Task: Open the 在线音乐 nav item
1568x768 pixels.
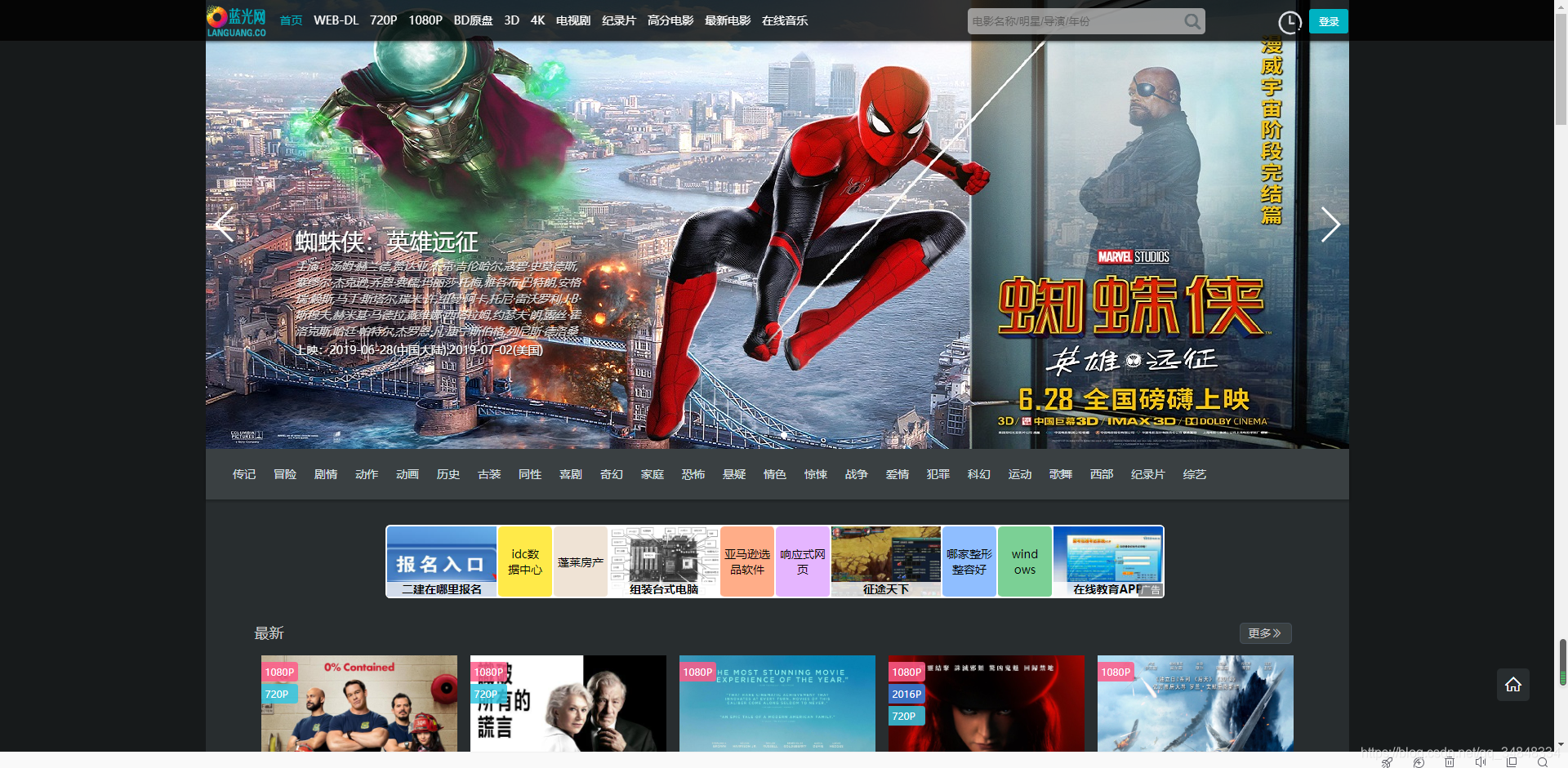Action: coord(785,20)
